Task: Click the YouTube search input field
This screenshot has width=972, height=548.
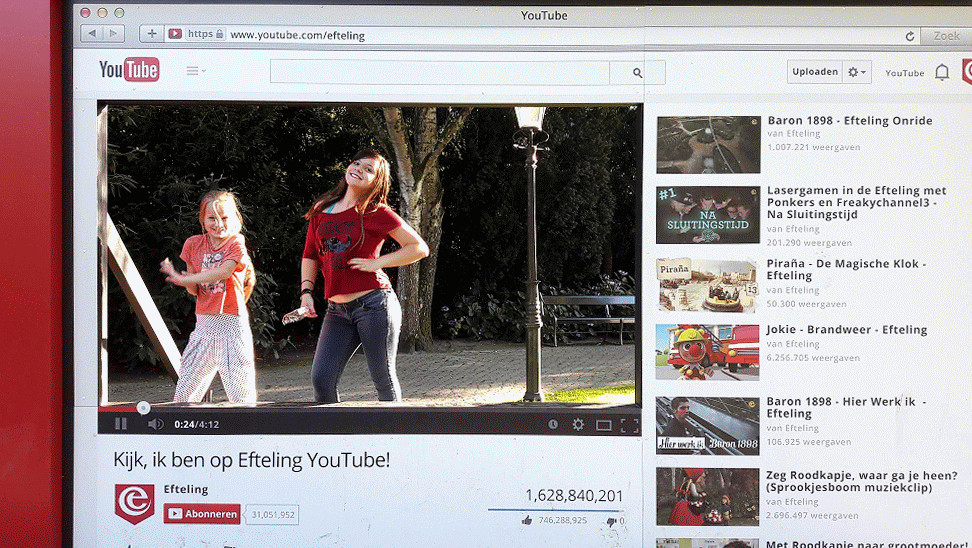Action: point(440,73)
